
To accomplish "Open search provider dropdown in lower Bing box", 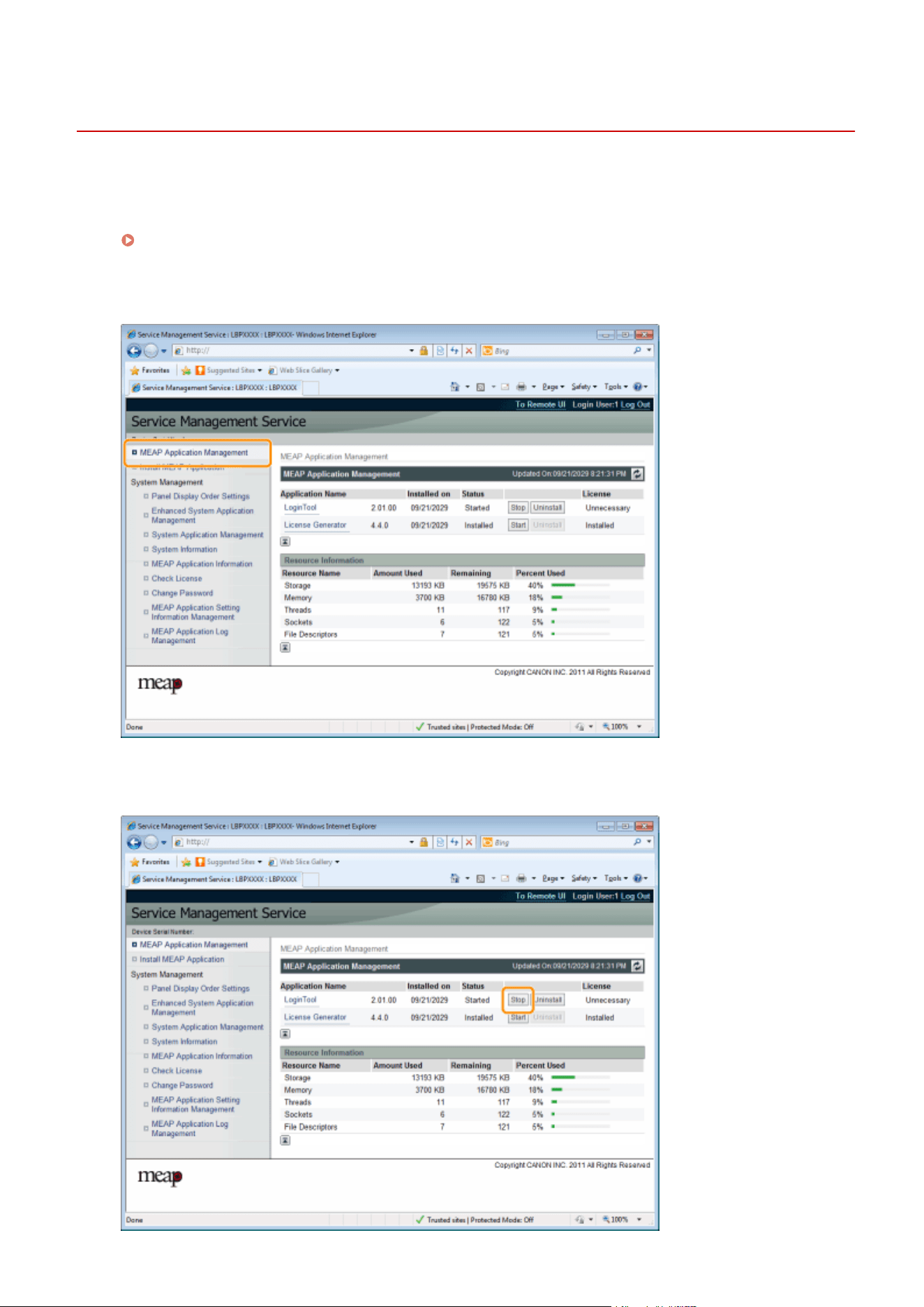I will tap(649, 843).
